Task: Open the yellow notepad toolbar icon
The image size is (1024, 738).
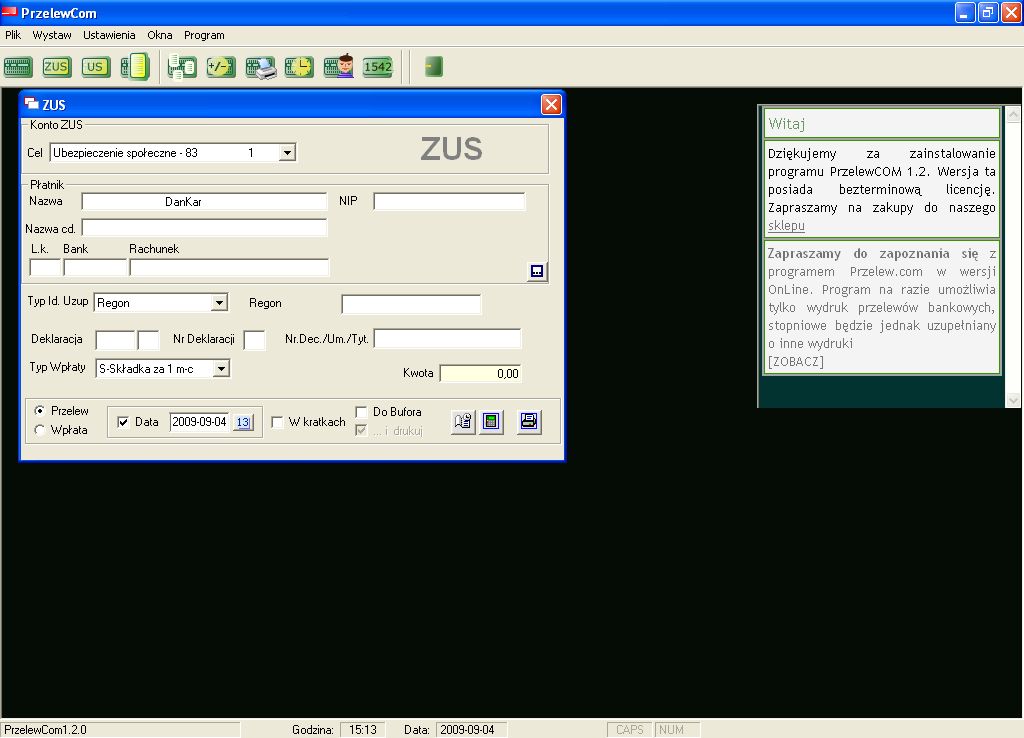Action: 135,67
